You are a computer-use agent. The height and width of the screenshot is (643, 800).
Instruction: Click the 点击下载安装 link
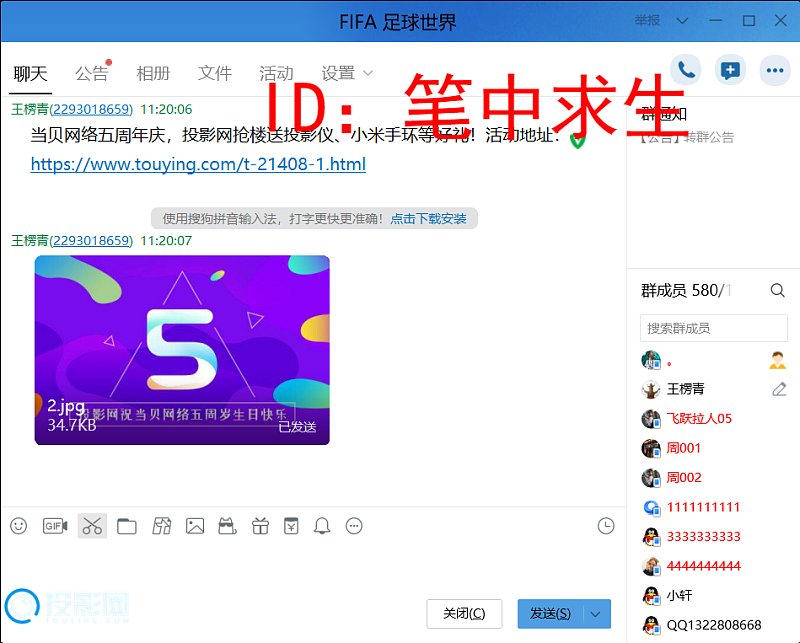429,218
